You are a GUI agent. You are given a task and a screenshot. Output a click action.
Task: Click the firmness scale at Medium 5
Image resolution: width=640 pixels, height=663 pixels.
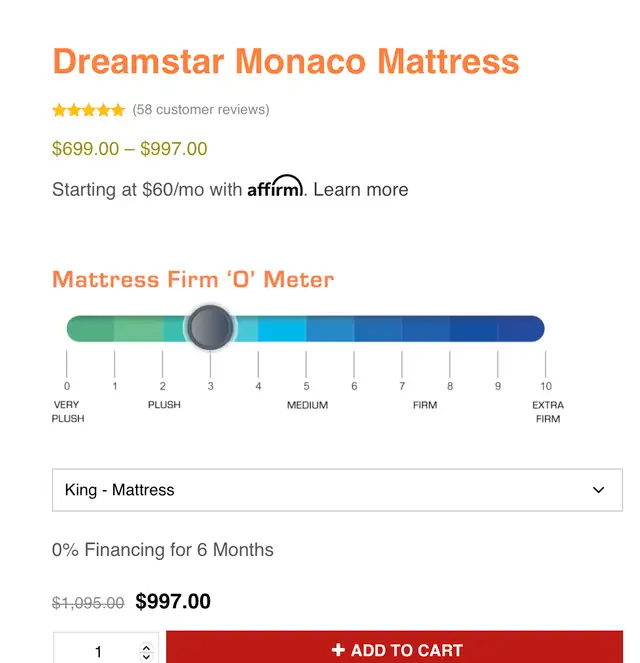[x=306, y=328]
